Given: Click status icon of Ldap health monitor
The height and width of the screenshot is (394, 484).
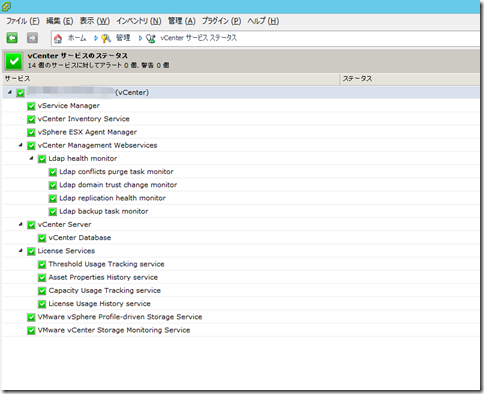Looking at the screenshot, I should [x=42, y=159].
